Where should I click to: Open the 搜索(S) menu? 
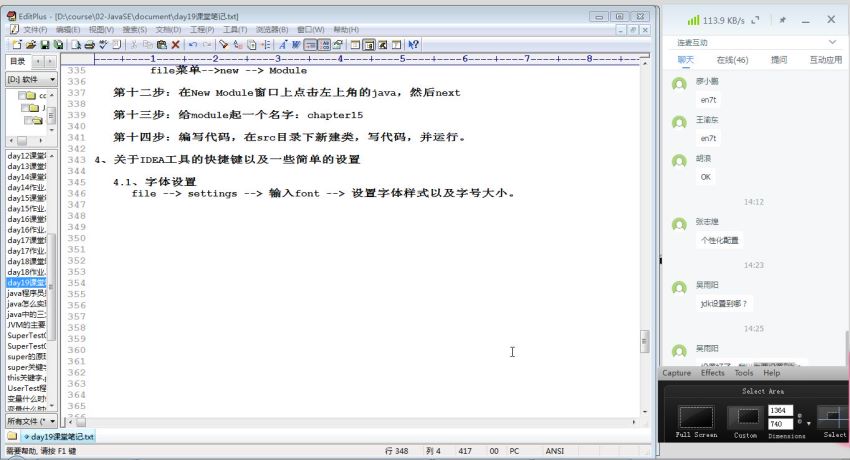click(x=134, y=29)
